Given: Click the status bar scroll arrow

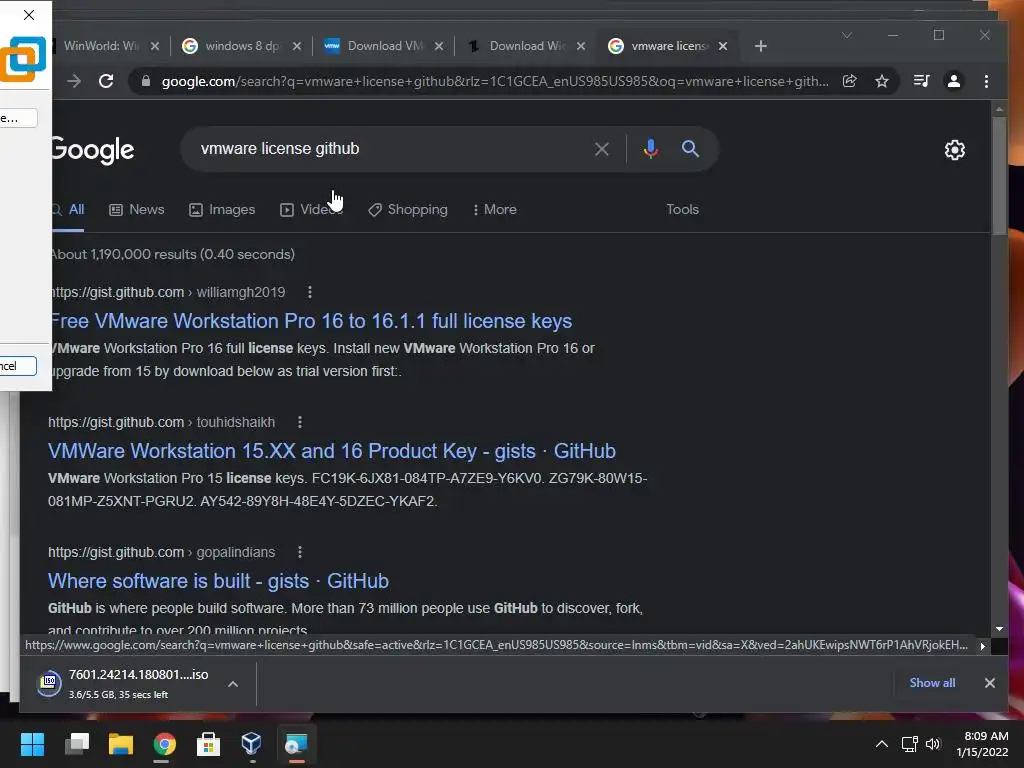Looking at the screenshot, I should [982, 646].
